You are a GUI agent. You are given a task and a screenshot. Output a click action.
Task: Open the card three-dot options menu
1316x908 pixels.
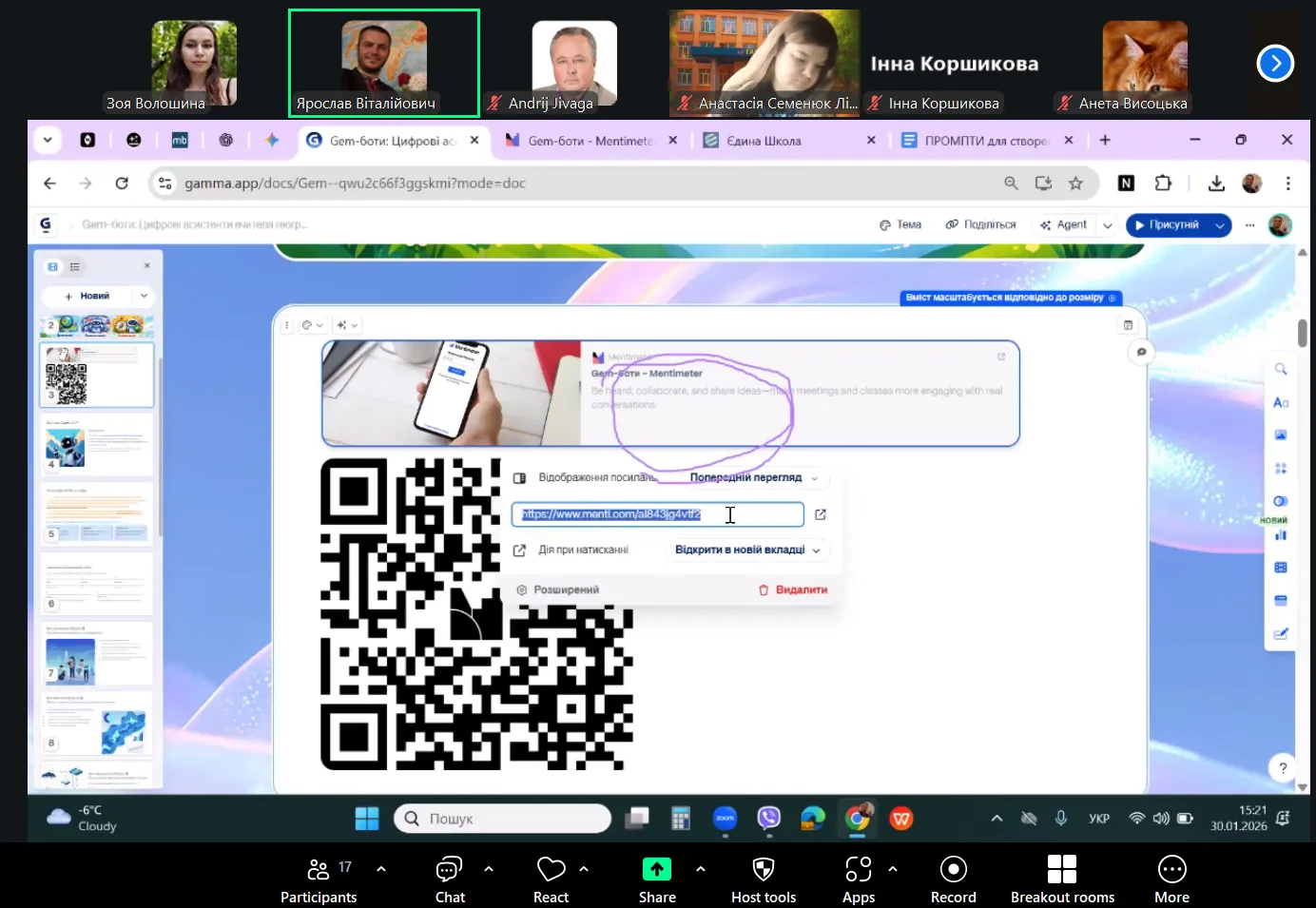click(x=286, y=325)
